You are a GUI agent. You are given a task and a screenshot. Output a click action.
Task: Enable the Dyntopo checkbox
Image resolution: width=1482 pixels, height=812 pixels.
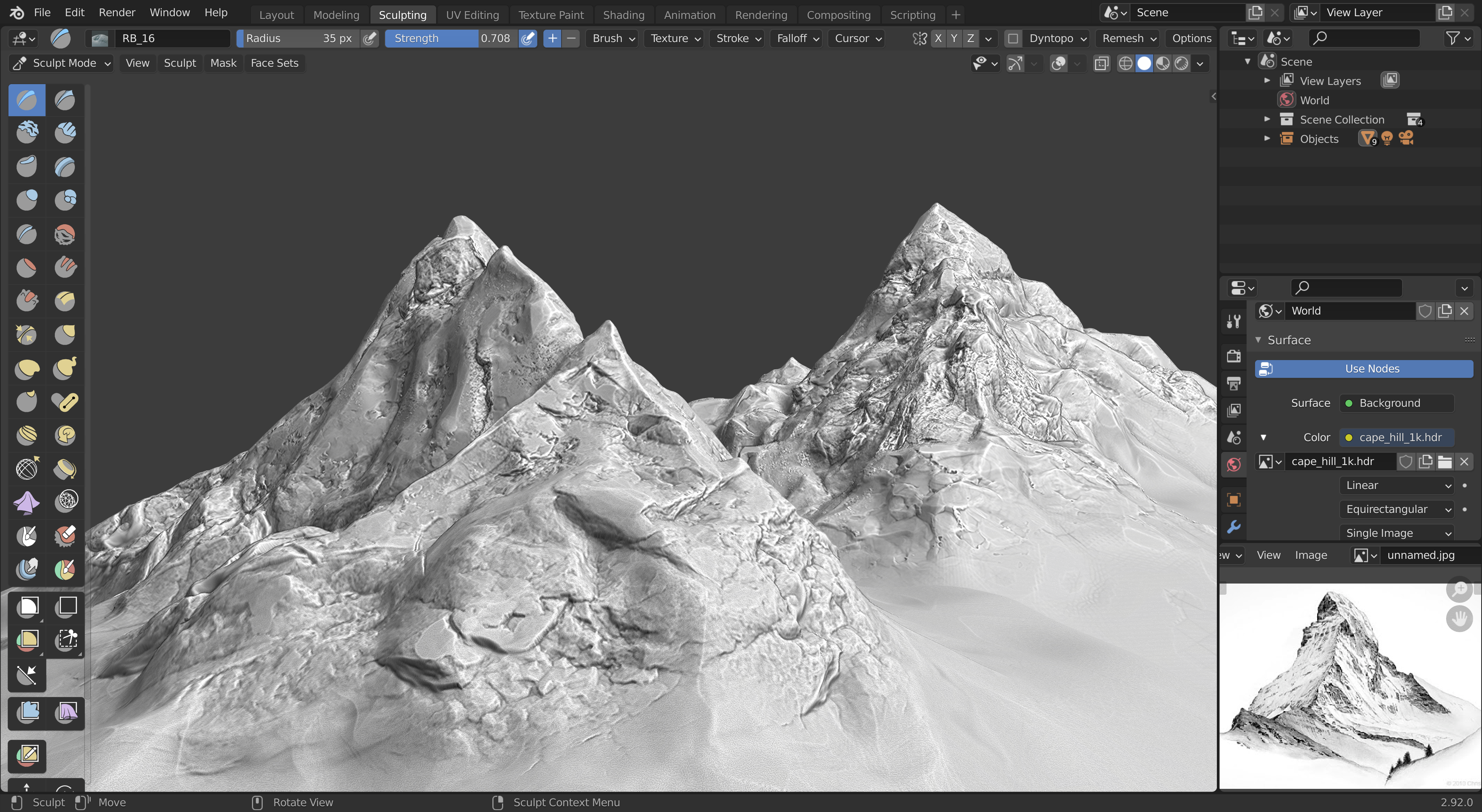[1013, 39]
